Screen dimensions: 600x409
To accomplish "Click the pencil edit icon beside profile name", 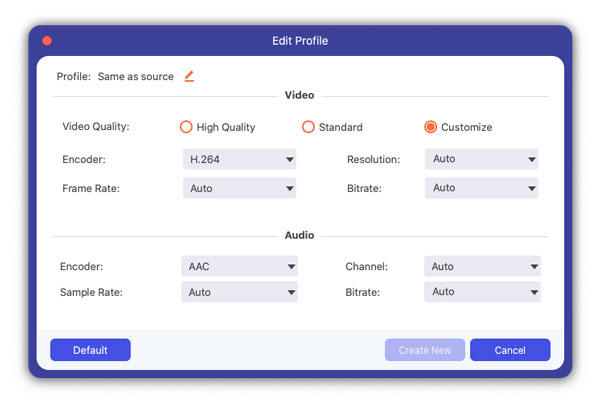I will [189, 76].
